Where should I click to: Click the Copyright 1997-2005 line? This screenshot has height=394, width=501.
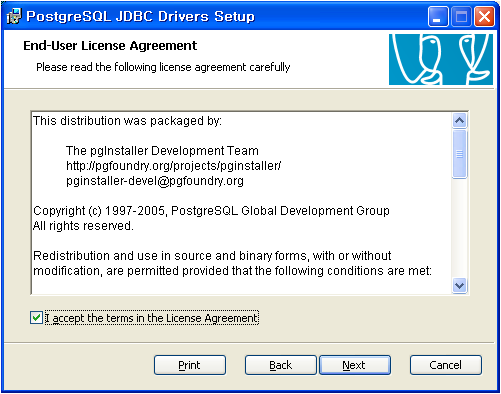211,211
